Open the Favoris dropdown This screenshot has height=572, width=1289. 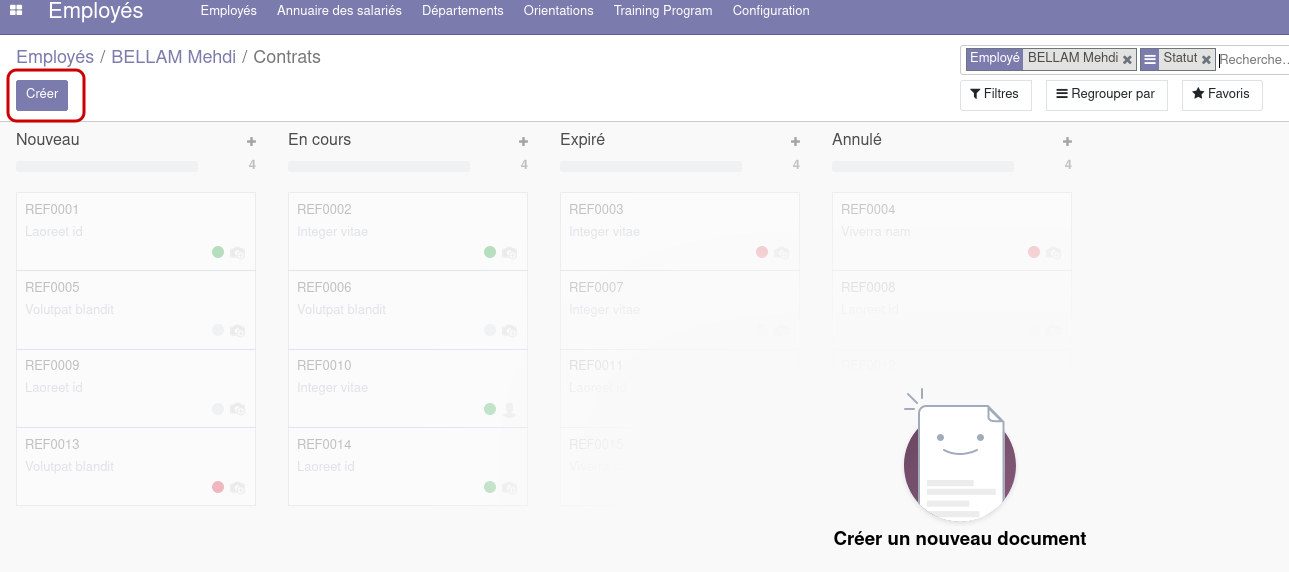click(1222, 95)
